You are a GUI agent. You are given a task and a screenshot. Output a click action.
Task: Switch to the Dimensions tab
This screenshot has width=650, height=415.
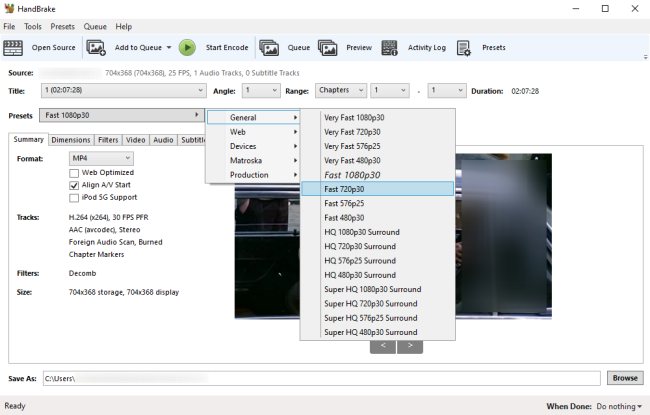point(70,140)
